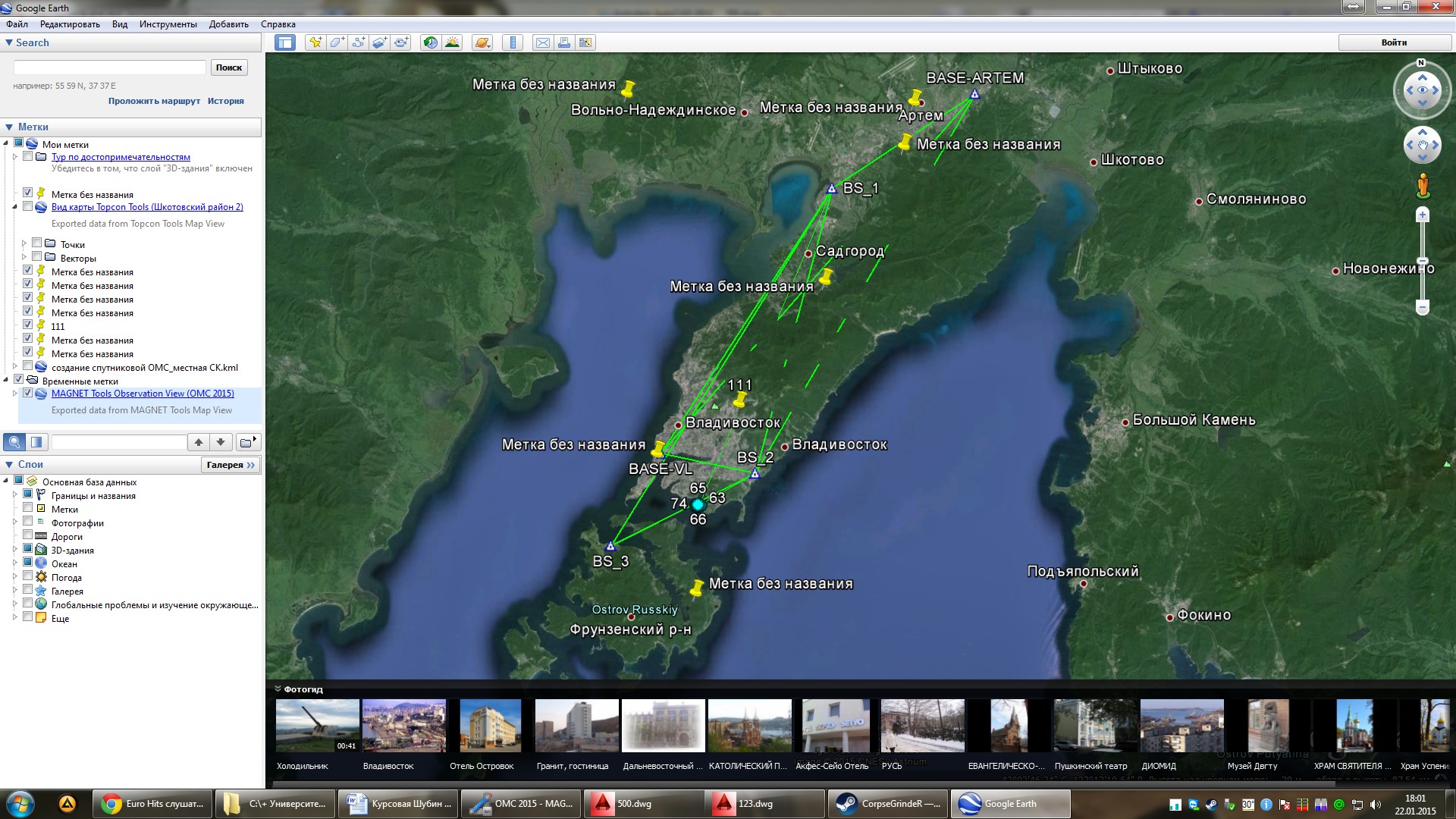Toggle sunlight across the landscape
The width and height of the screenshot is (1456, 819).
(453, 42)
